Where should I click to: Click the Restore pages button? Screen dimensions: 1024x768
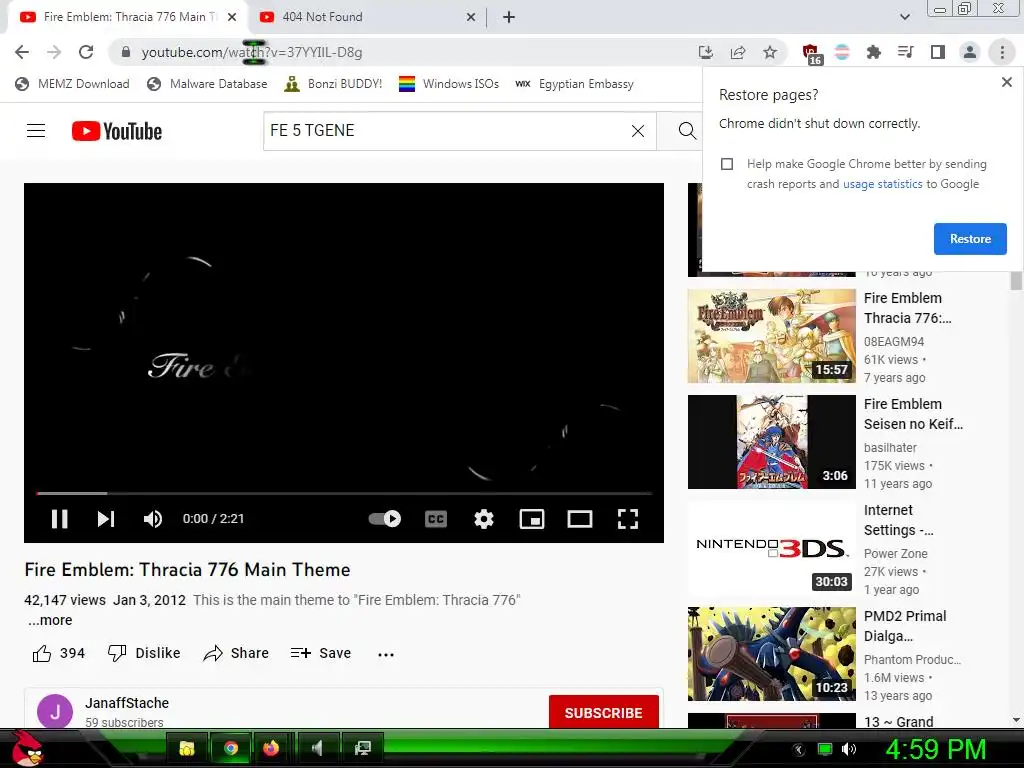click(970, 239)
